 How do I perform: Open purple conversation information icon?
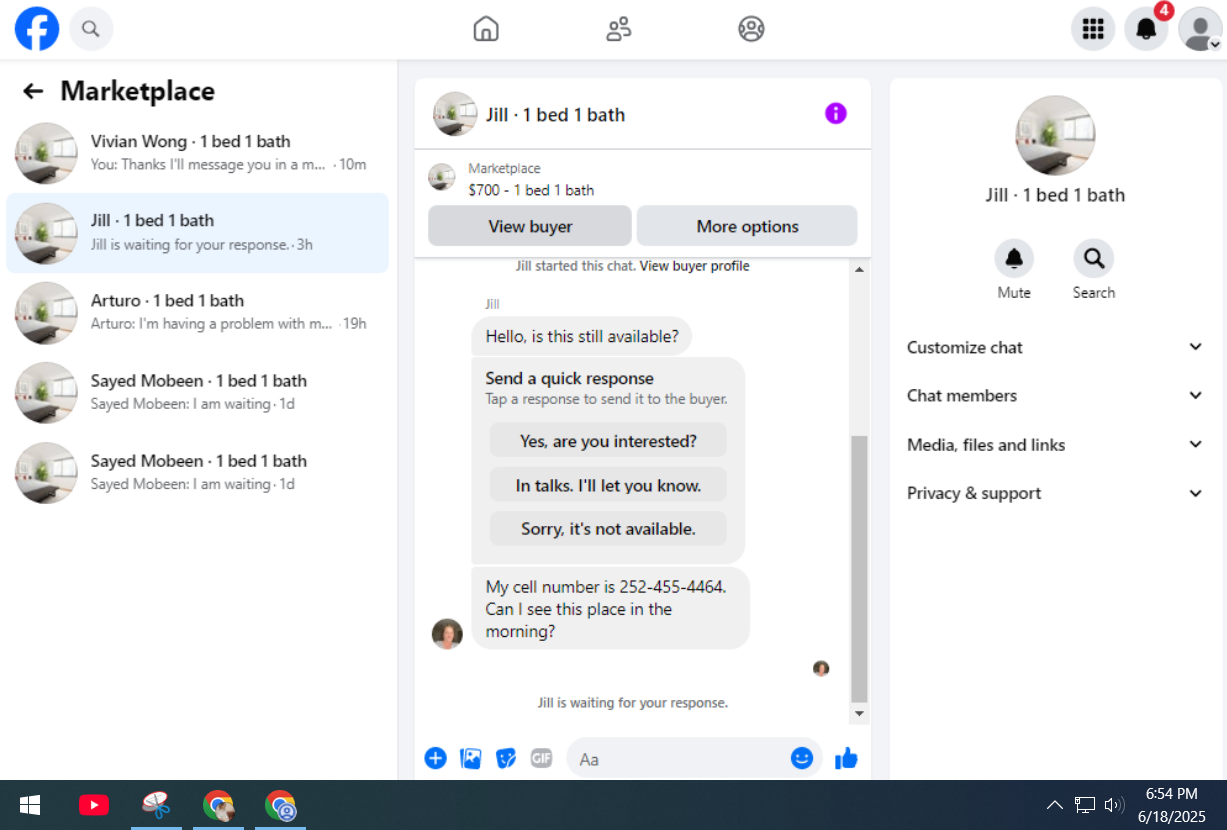836,114
